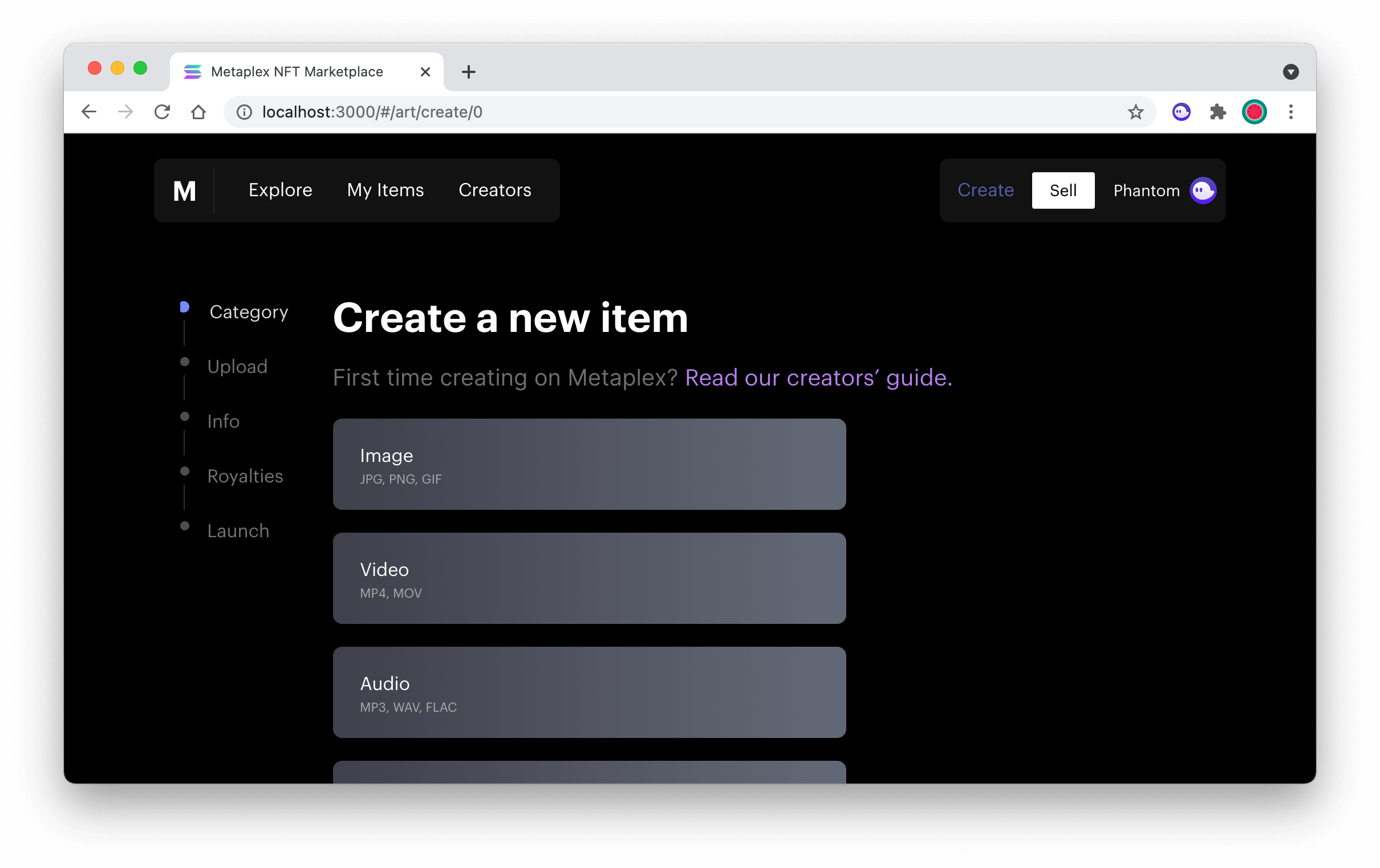Viewport: 1380px width, 868px height.
Task: Close the Metaplex NFT Marketplace tab
Action: tap(425, 72)
